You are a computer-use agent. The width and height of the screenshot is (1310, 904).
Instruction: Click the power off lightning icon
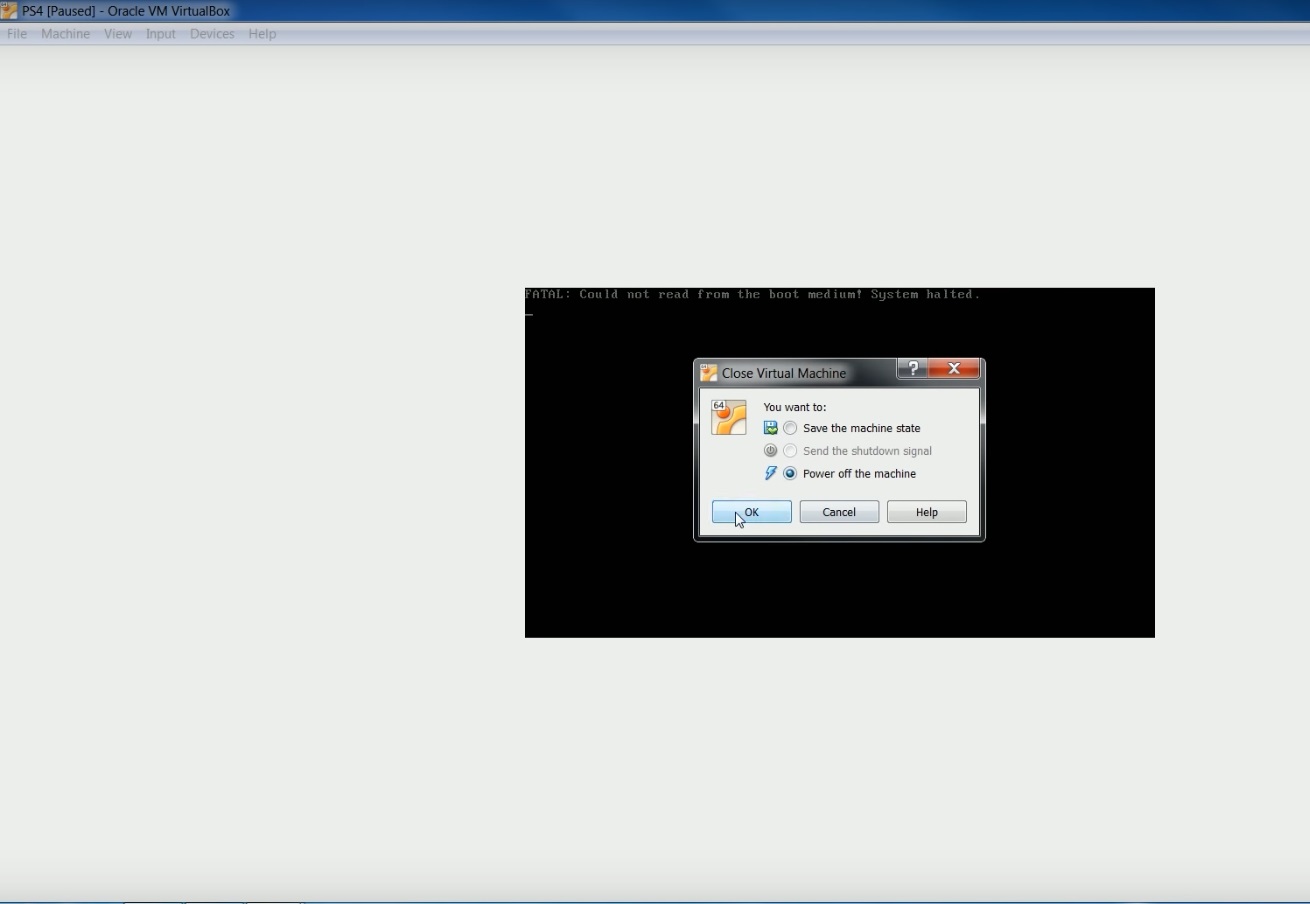771,474
